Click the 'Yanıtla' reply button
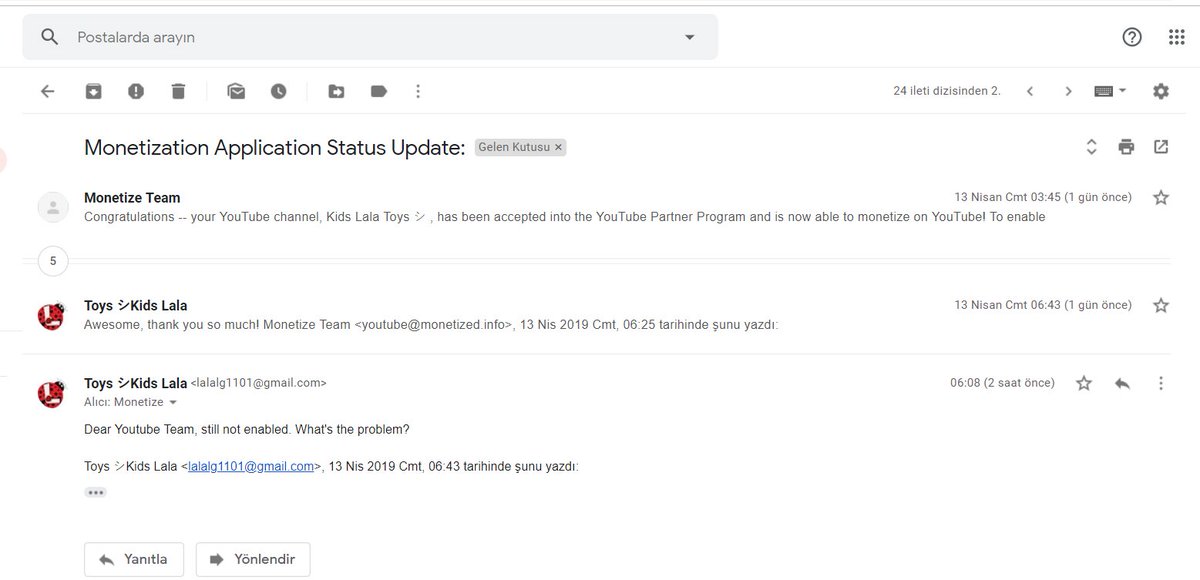 (x=134, y=559)
